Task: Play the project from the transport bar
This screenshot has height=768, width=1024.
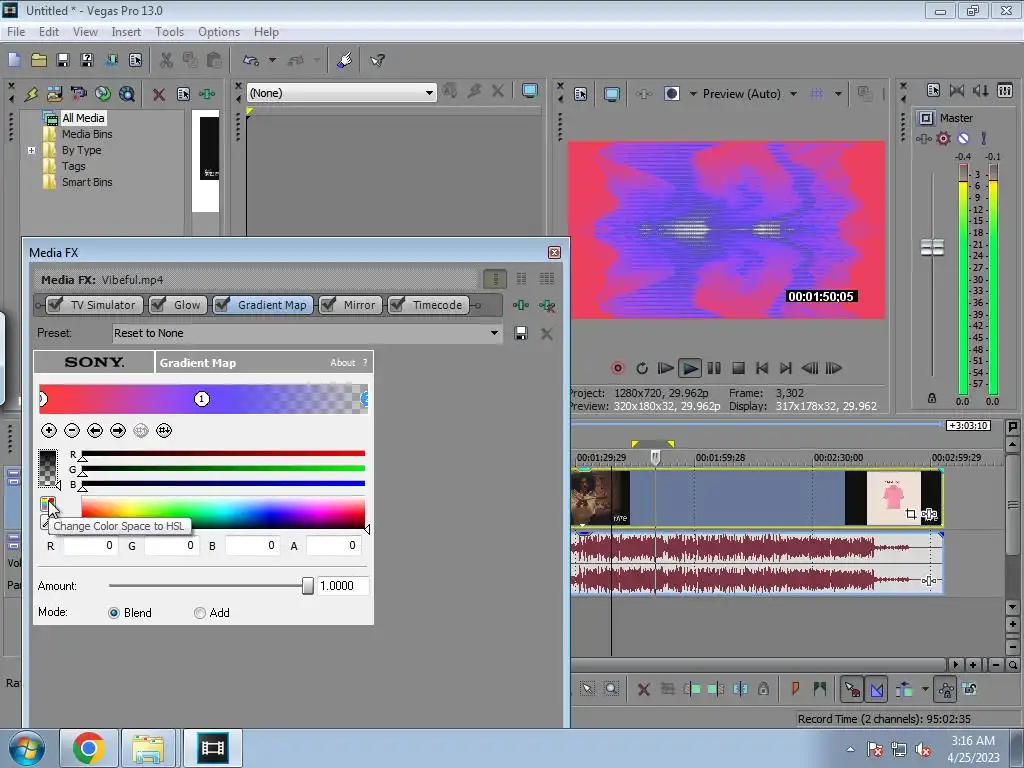Action: pyautogui.click(x=690, y=368)
